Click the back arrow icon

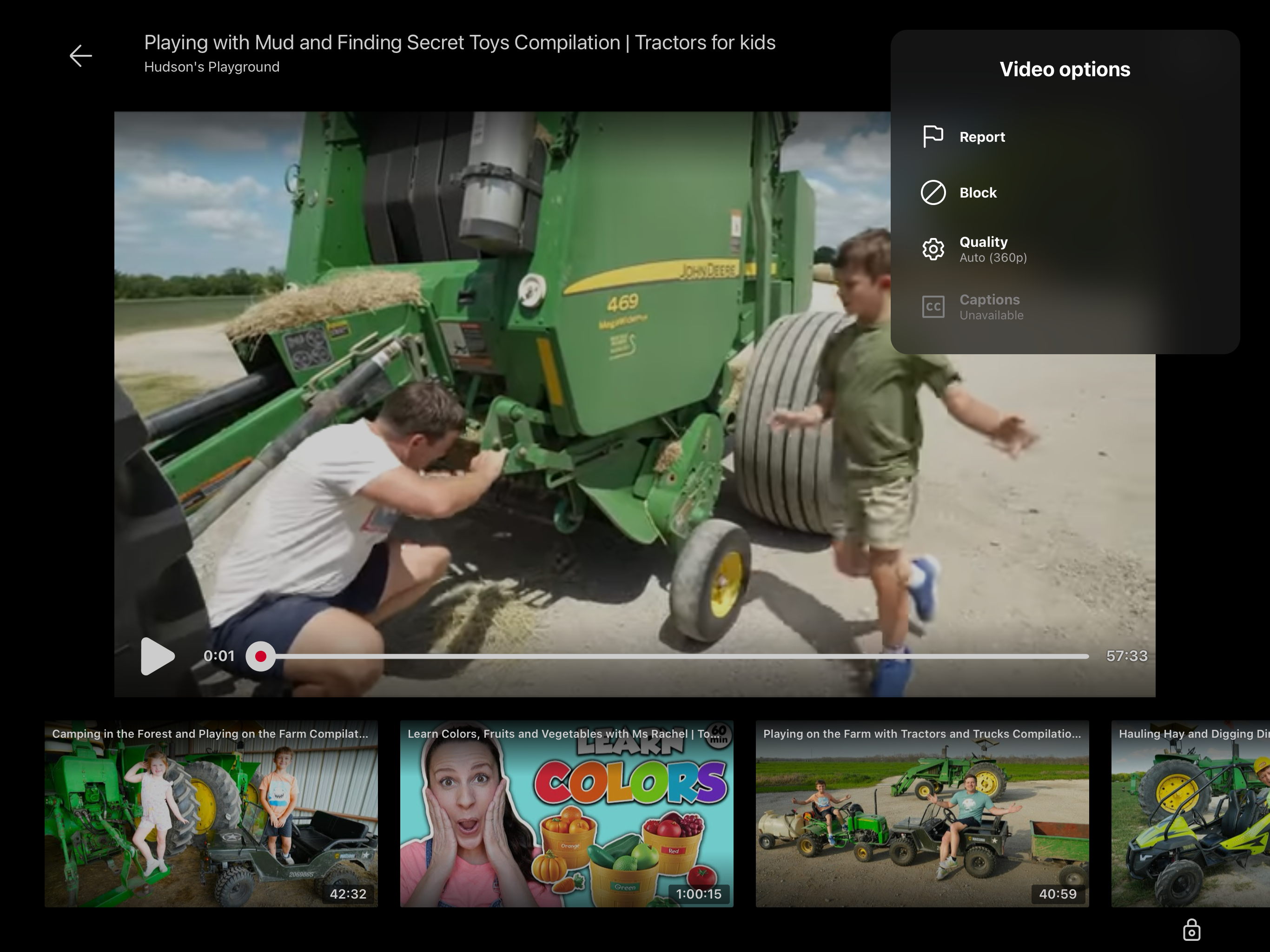pos(80,56)
